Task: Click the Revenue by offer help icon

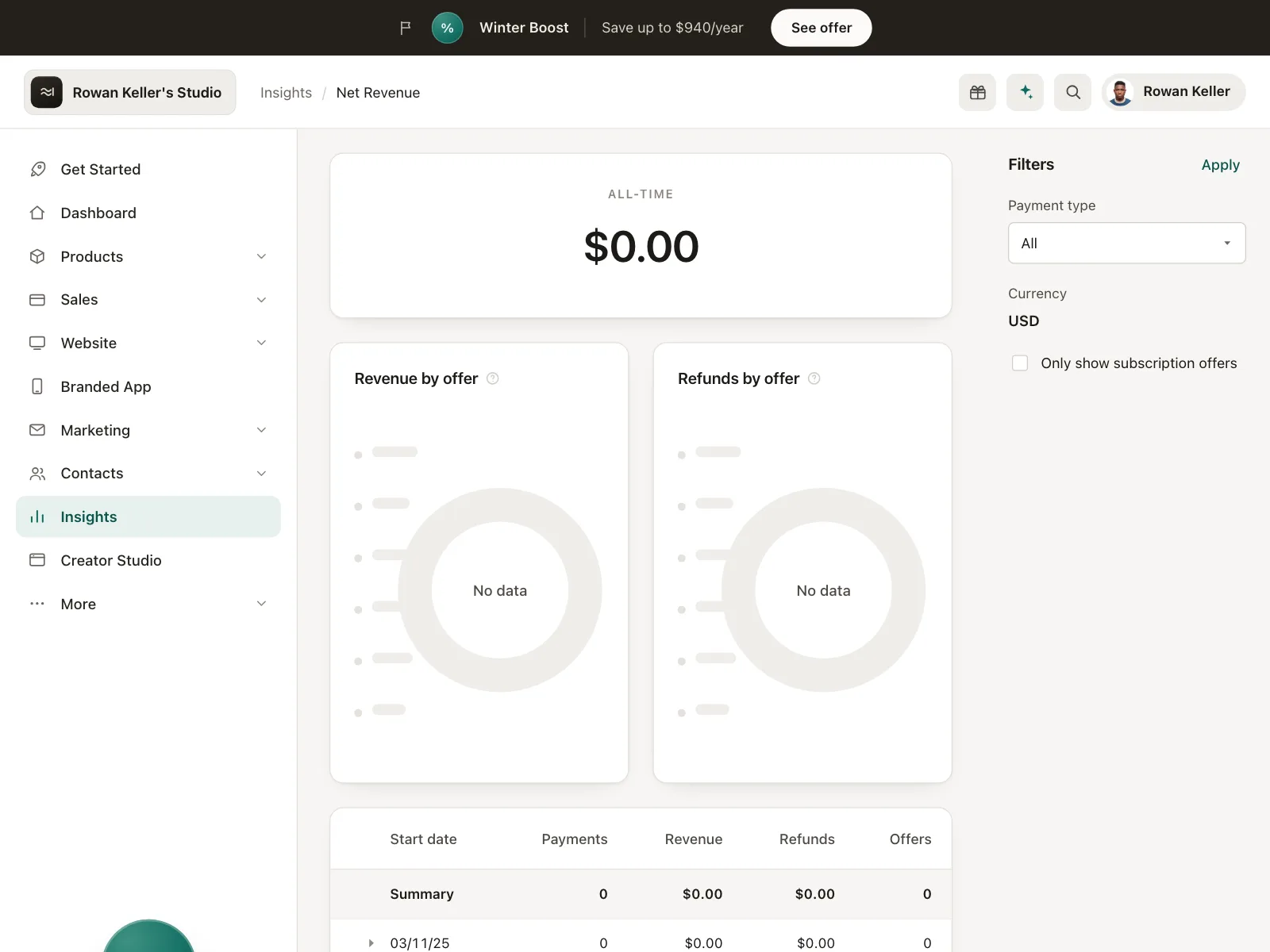Action: tap(493, 378)
